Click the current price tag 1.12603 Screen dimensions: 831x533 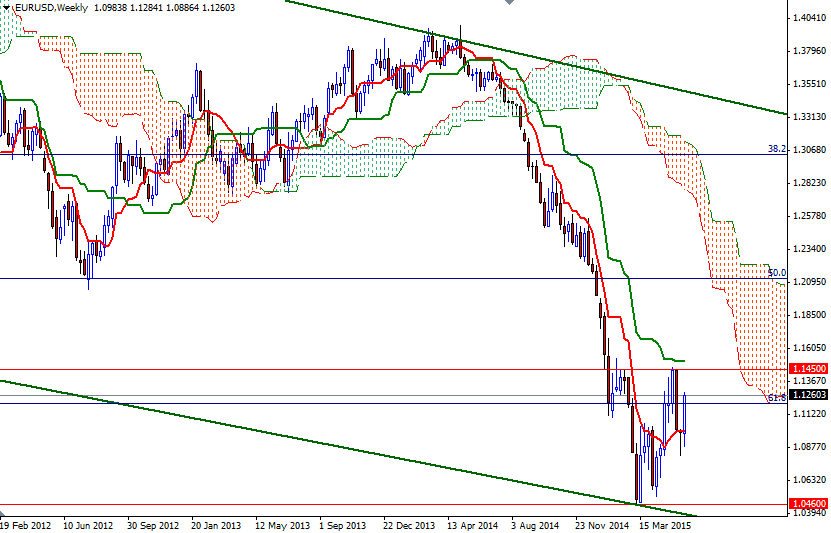808,395
